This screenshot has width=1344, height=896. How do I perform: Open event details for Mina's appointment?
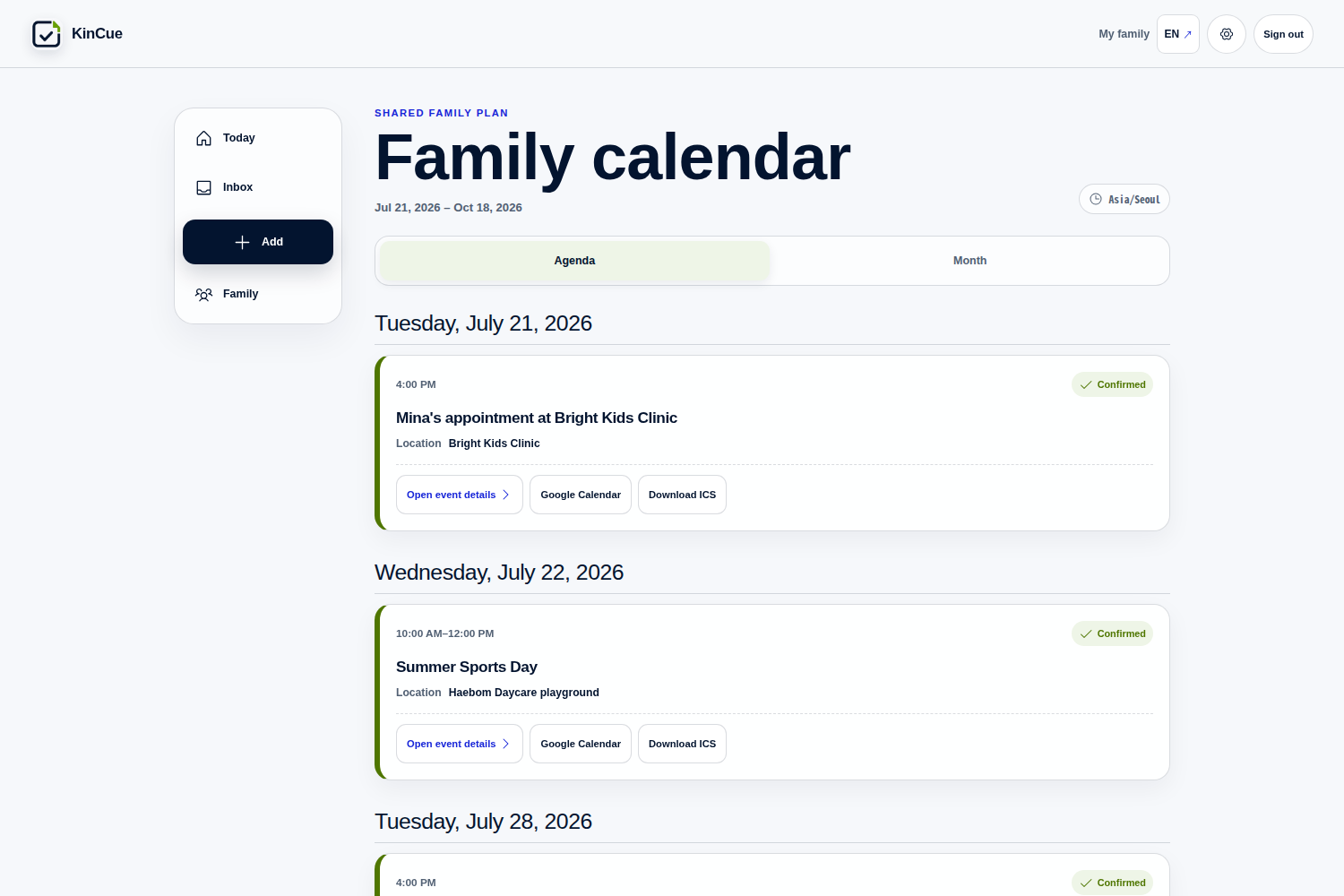[460, 495]
